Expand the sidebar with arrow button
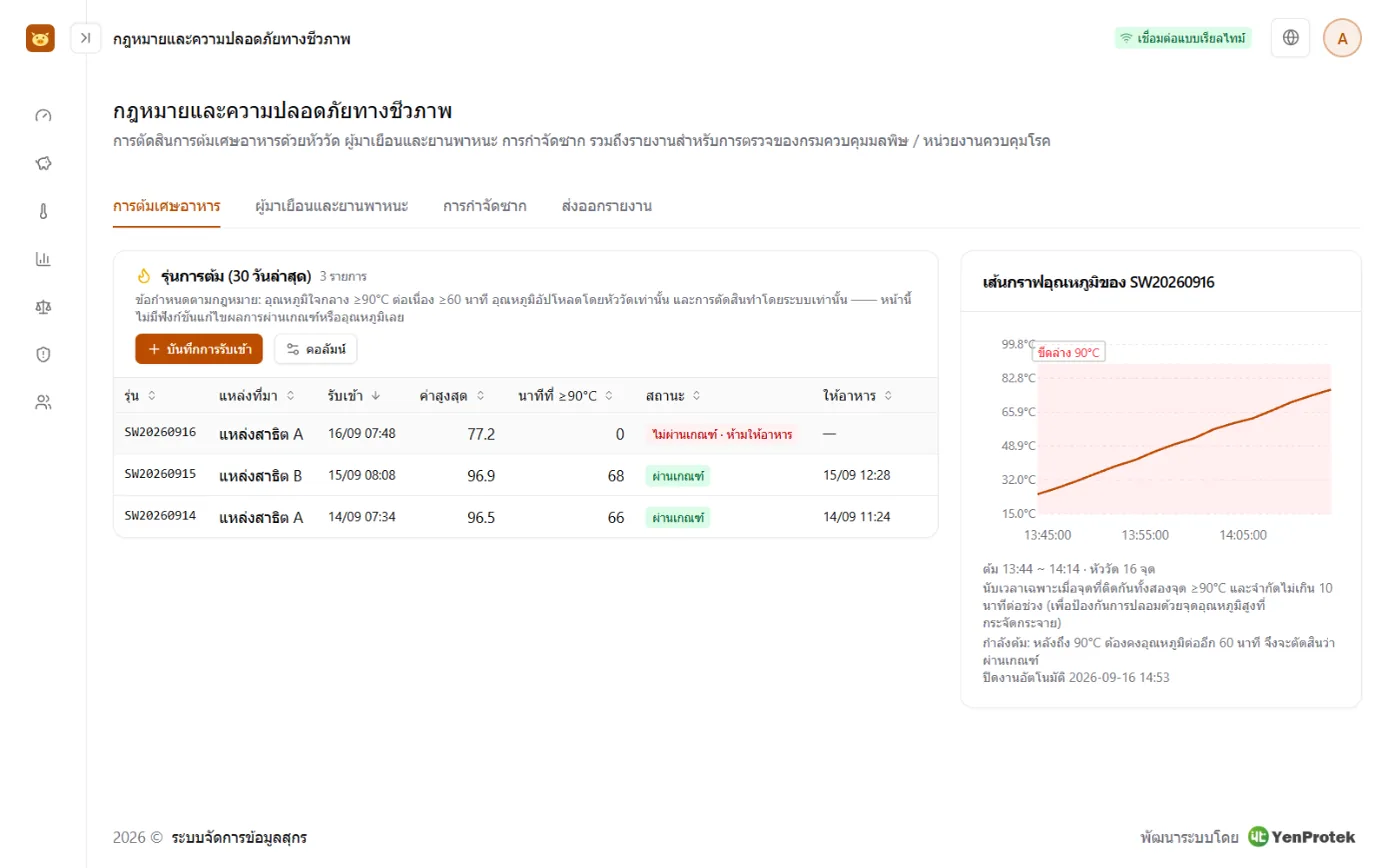Image resolution: width=1388 pixels, height=868 pixels. (86, 38)
